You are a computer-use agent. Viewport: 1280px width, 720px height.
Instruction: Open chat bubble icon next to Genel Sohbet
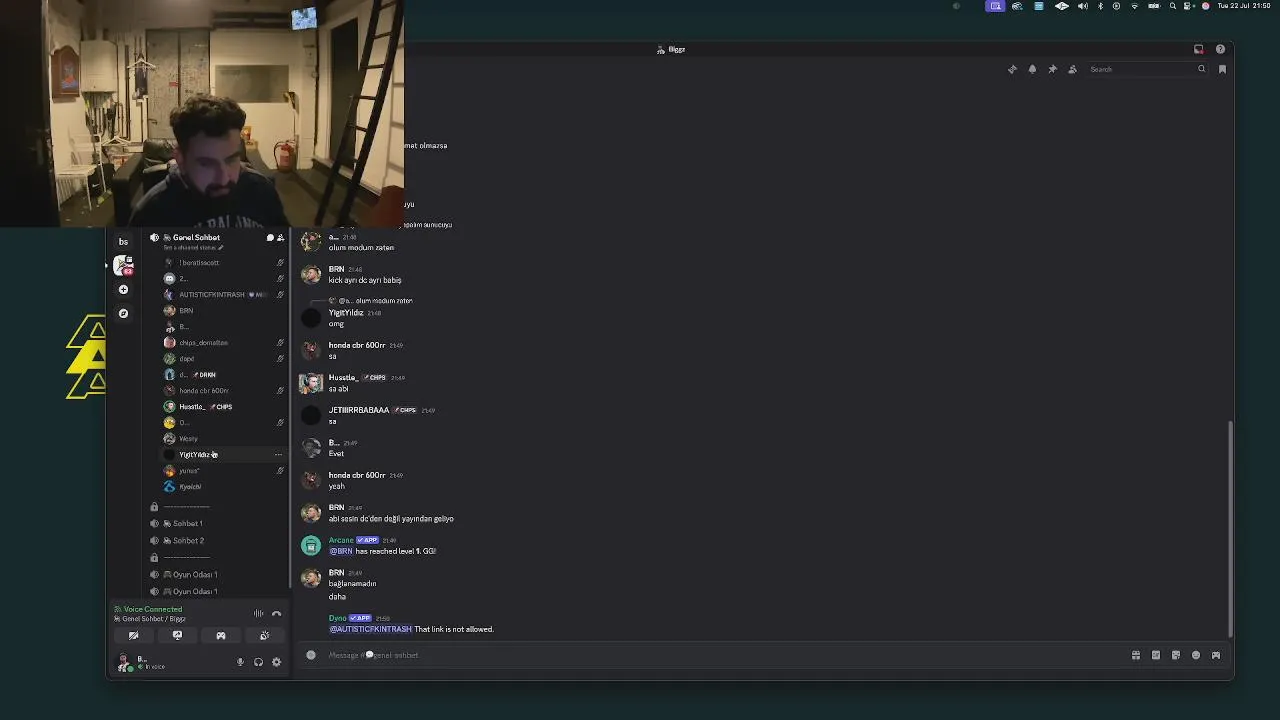pos(270,238)
